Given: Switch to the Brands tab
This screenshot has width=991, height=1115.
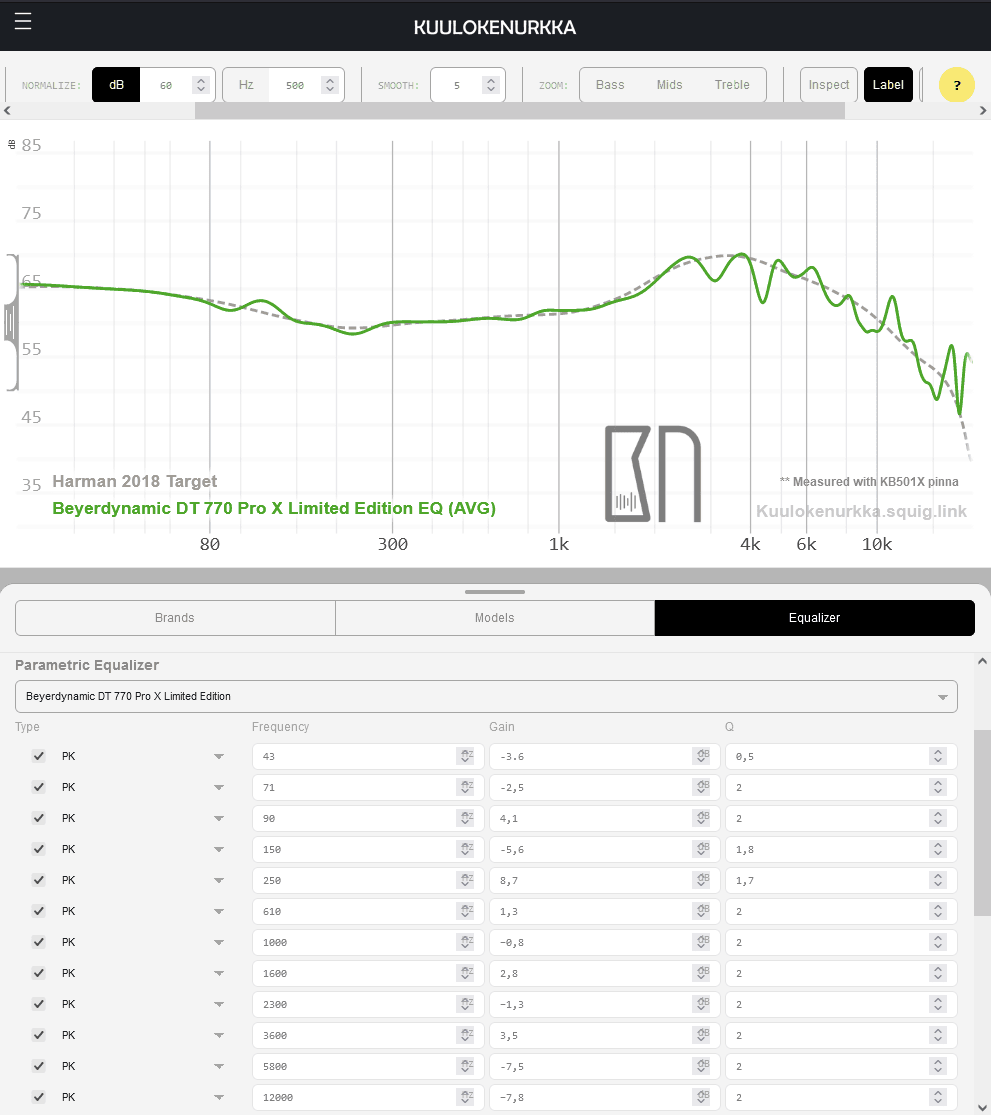Looking at the screenshot, I should click(175, 618).
